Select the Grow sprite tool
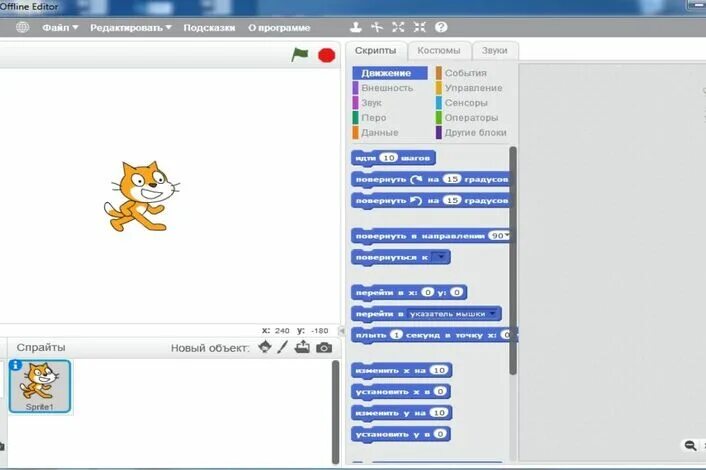This screenshot has height=470, width=706. [398, 27]
